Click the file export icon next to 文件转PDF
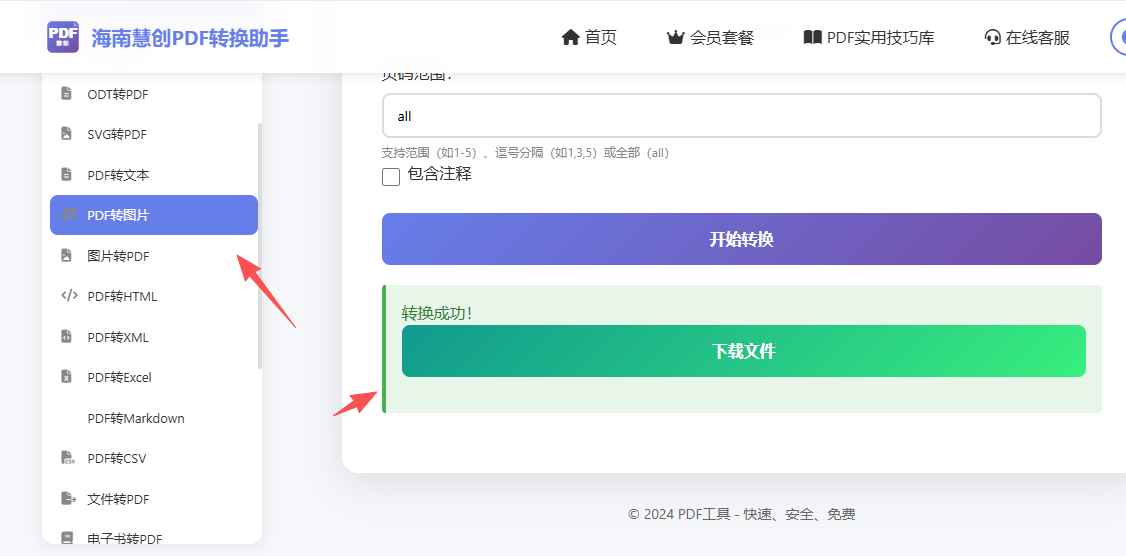Viewport: 1126px width, 556px height. click(68, 498)
